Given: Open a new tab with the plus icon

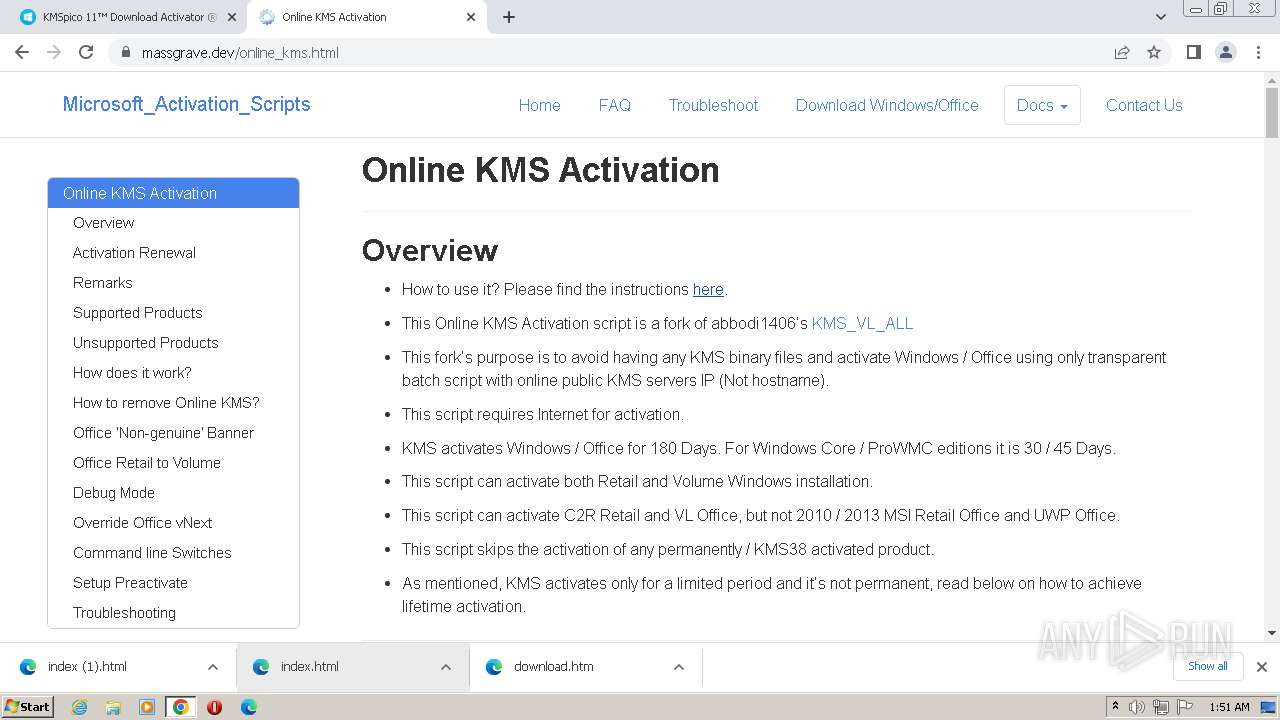Looking at the screenshot, I should (509, 17).
